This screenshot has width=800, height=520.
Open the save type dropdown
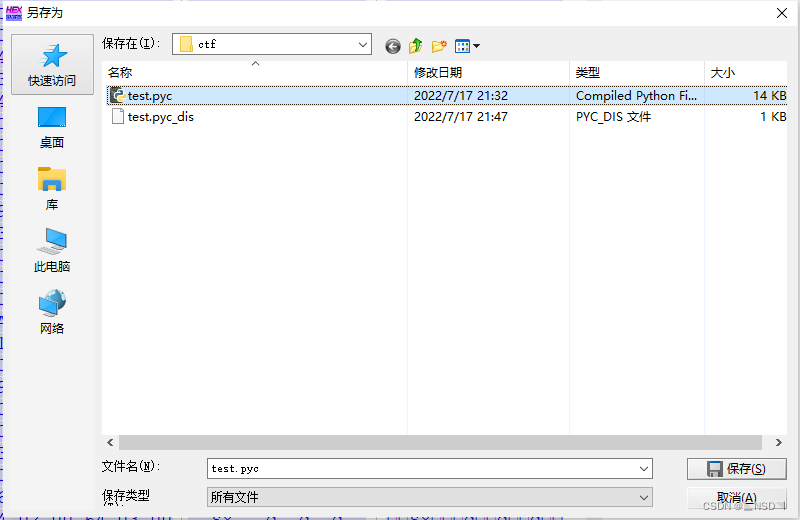(x=644, y=497)
